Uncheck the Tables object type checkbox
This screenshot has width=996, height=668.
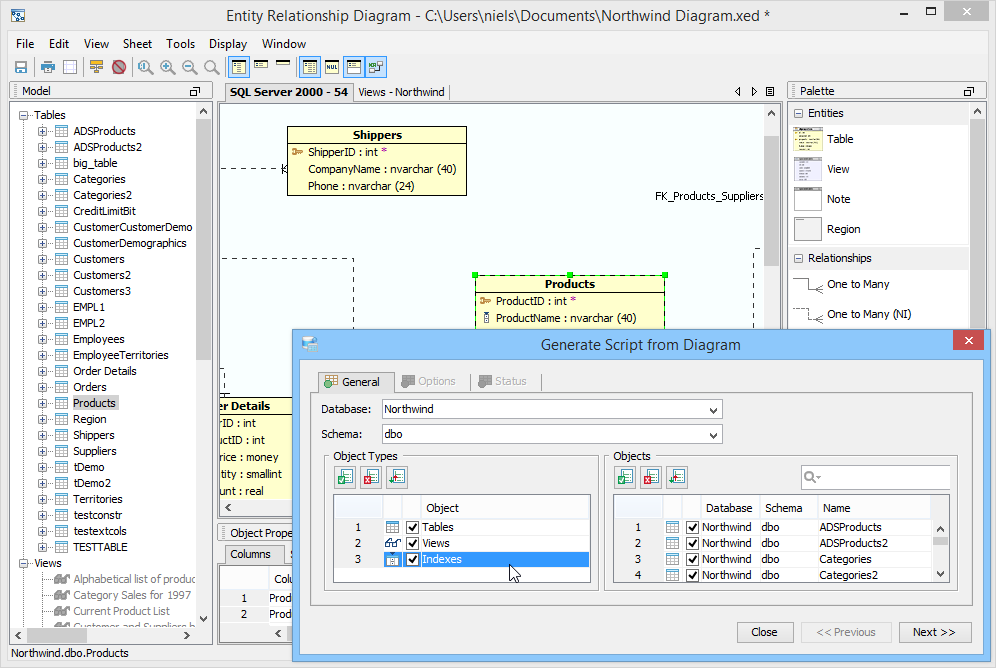[x=412, y=527]
